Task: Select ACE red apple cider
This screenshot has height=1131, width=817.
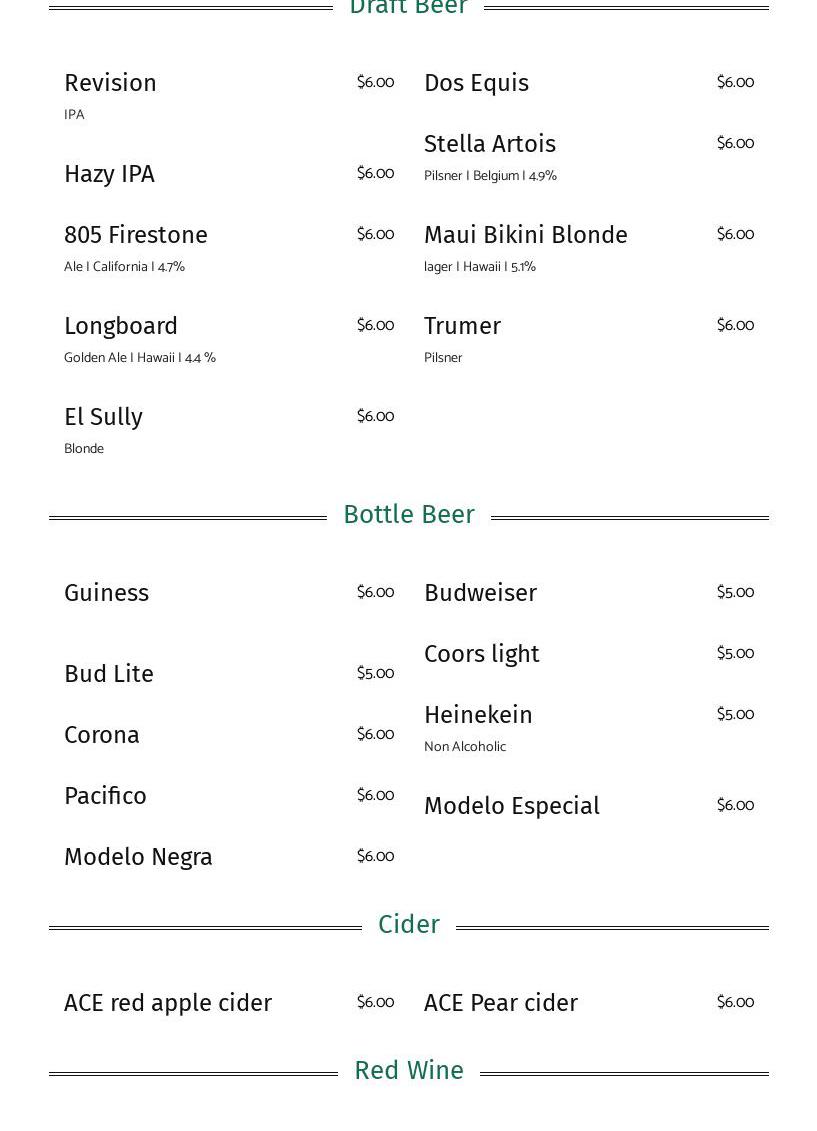Action: [168, 1003]
